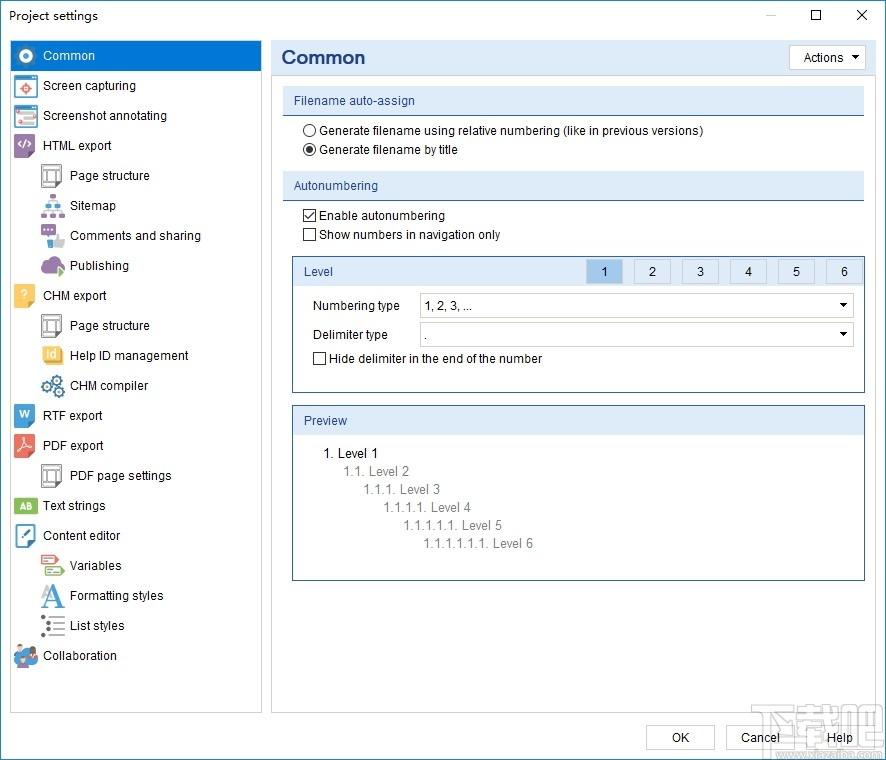Open the Publishing cloud icon
Screen dimensions: 886x760
pyautogui.click(x=53, y=266)
